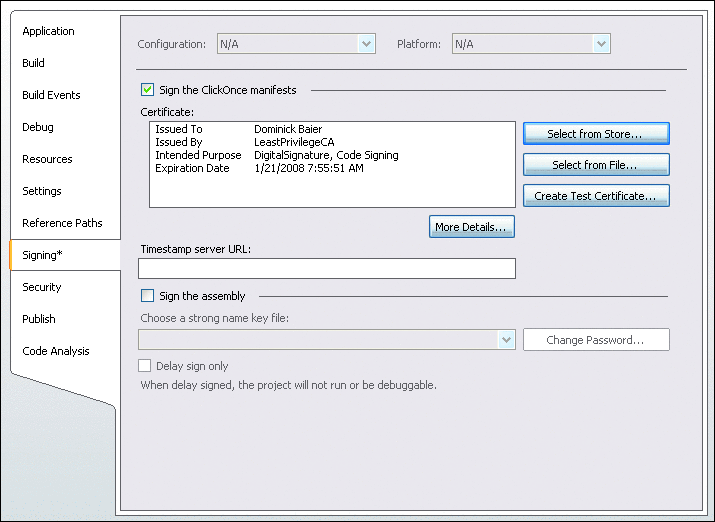Click the Issued By label
The width and height of the screenshot is (715, 522).
(179, 142)
